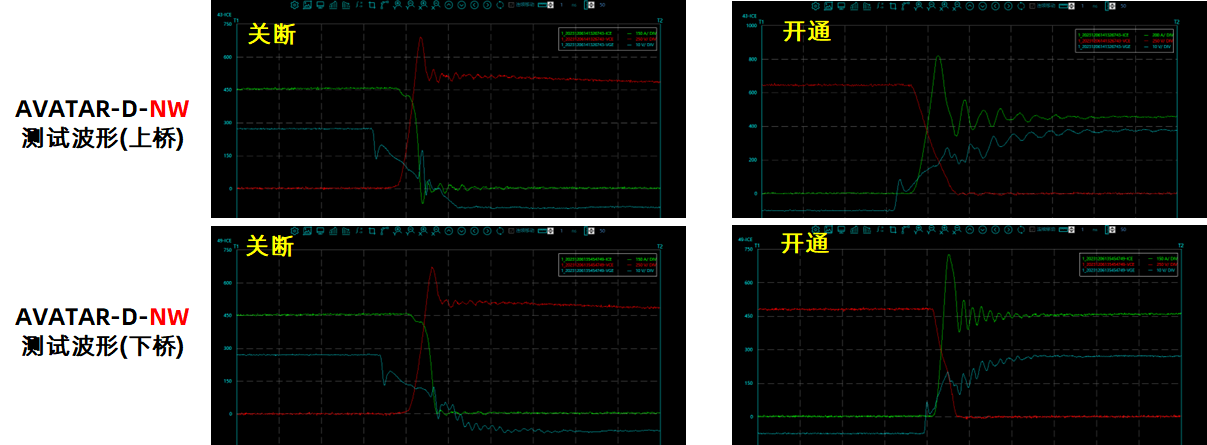Screen dimensions: 1207x445
Task: Click green ICE legend entry in upper-bridge turn-off panel
Action: pyautogui.click(x=587, y=33)
